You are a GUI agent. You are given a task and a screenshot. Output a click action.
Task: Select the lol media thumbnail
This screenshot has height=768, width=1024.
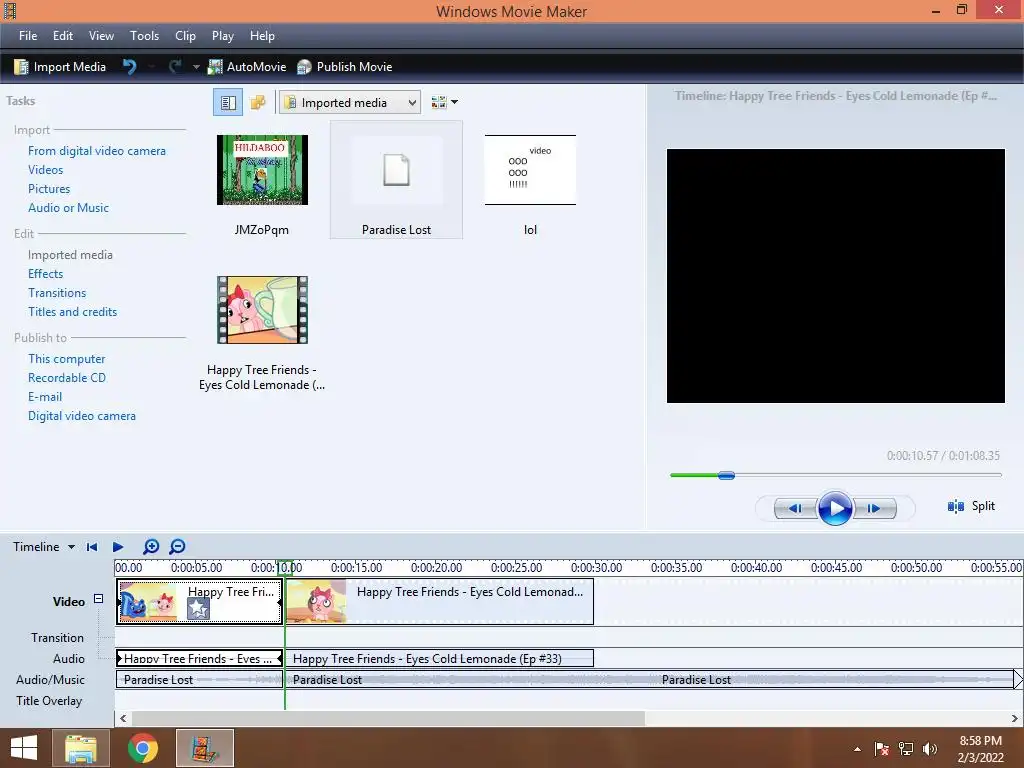[x=530, y=170]
